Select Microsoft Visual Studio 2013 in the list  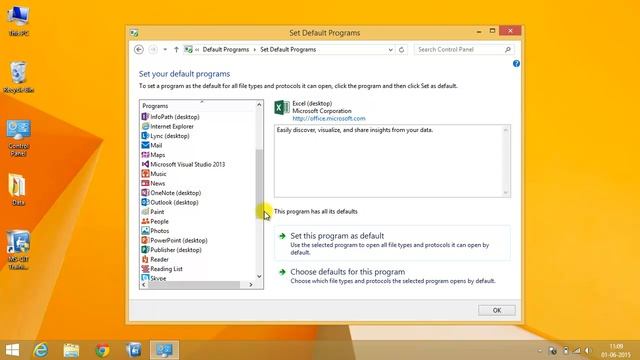(x=183, y=164)
